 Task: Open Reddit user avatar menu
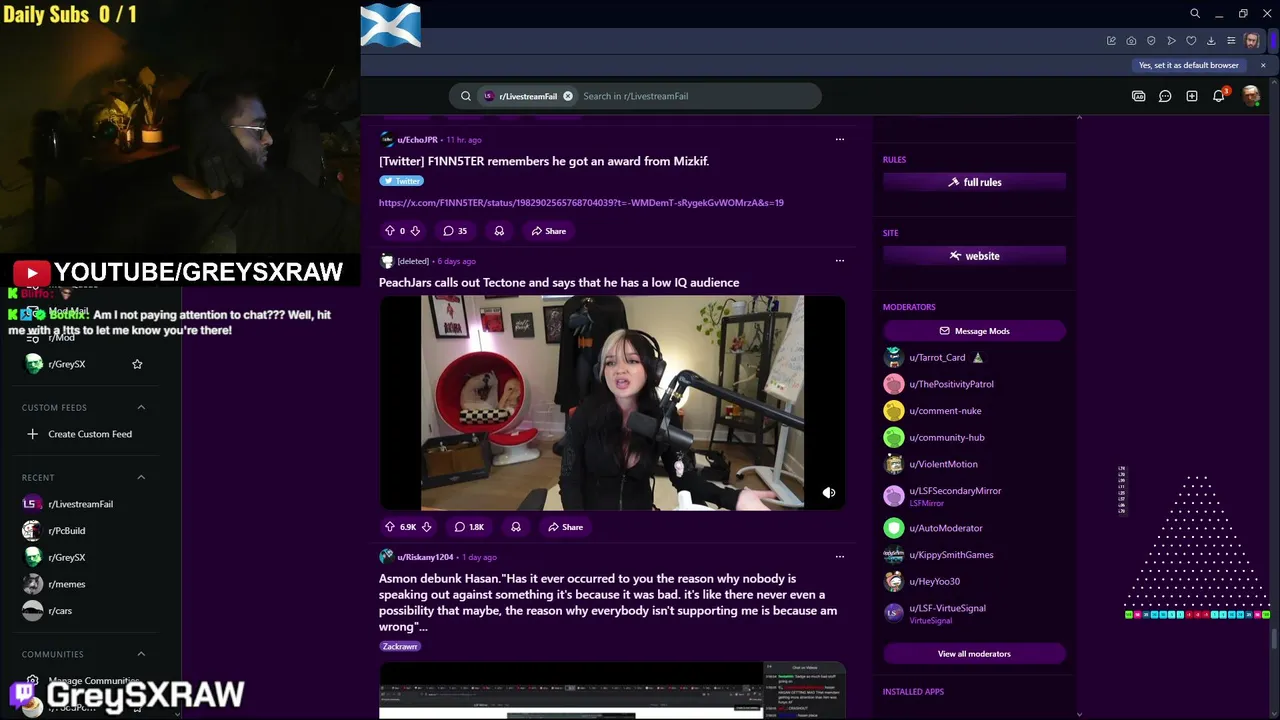coord(1251,96)
